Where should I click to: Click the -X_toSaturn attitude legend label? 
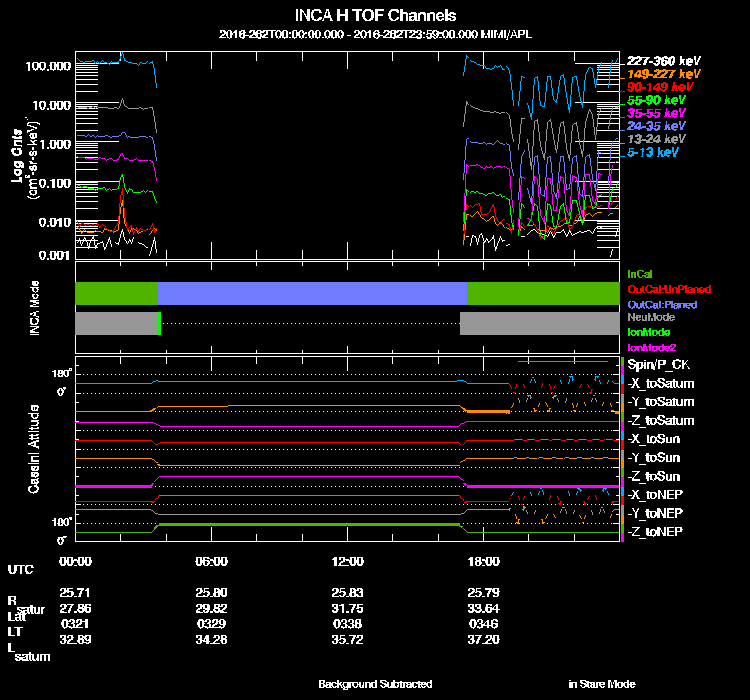point(660,384)
